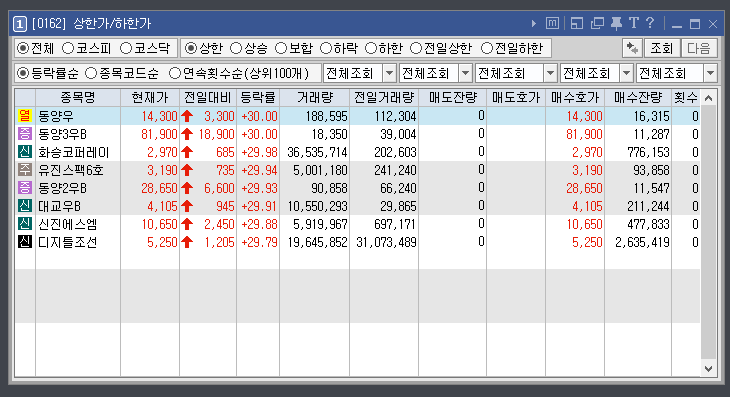Click the 주 badge beside 유진스팩6호
The width and height of the screenshot is (730, 397).
click(25, 170)
